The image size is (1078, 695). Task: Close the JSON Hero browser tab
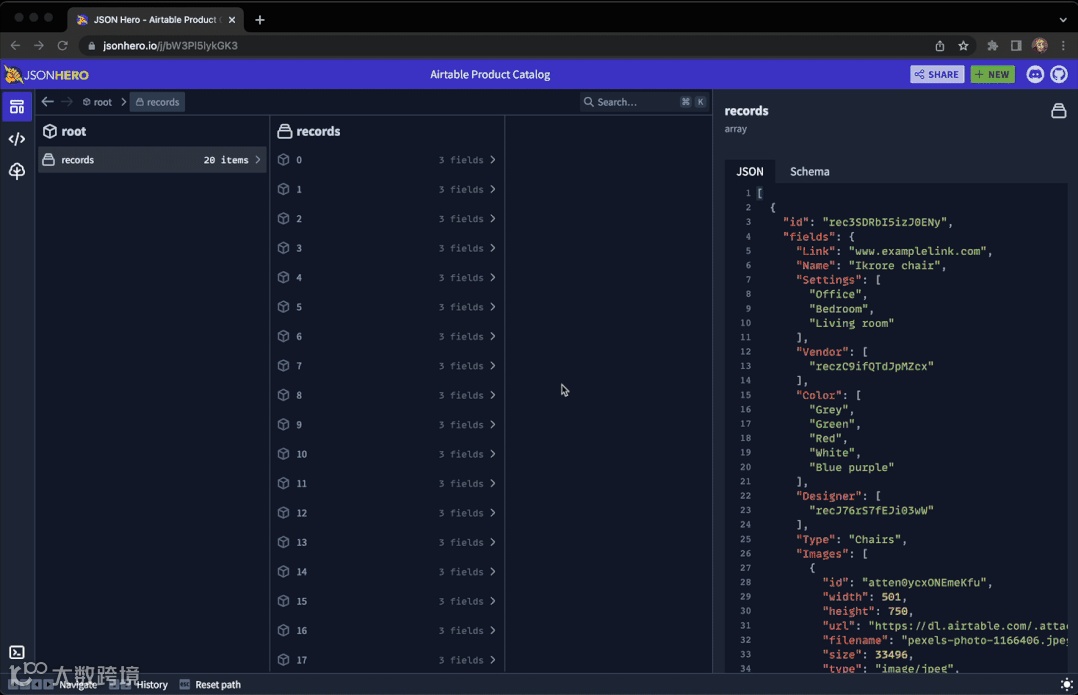click(232, 20)
